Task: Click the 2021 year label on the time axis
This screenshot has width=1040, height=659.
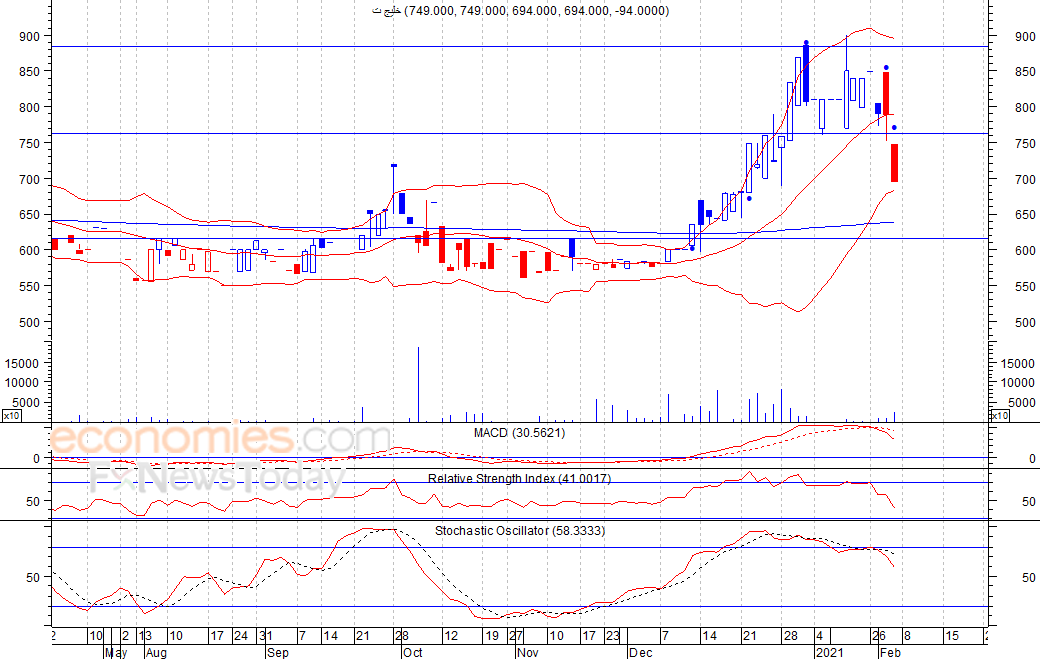Action: pos(829,652)
